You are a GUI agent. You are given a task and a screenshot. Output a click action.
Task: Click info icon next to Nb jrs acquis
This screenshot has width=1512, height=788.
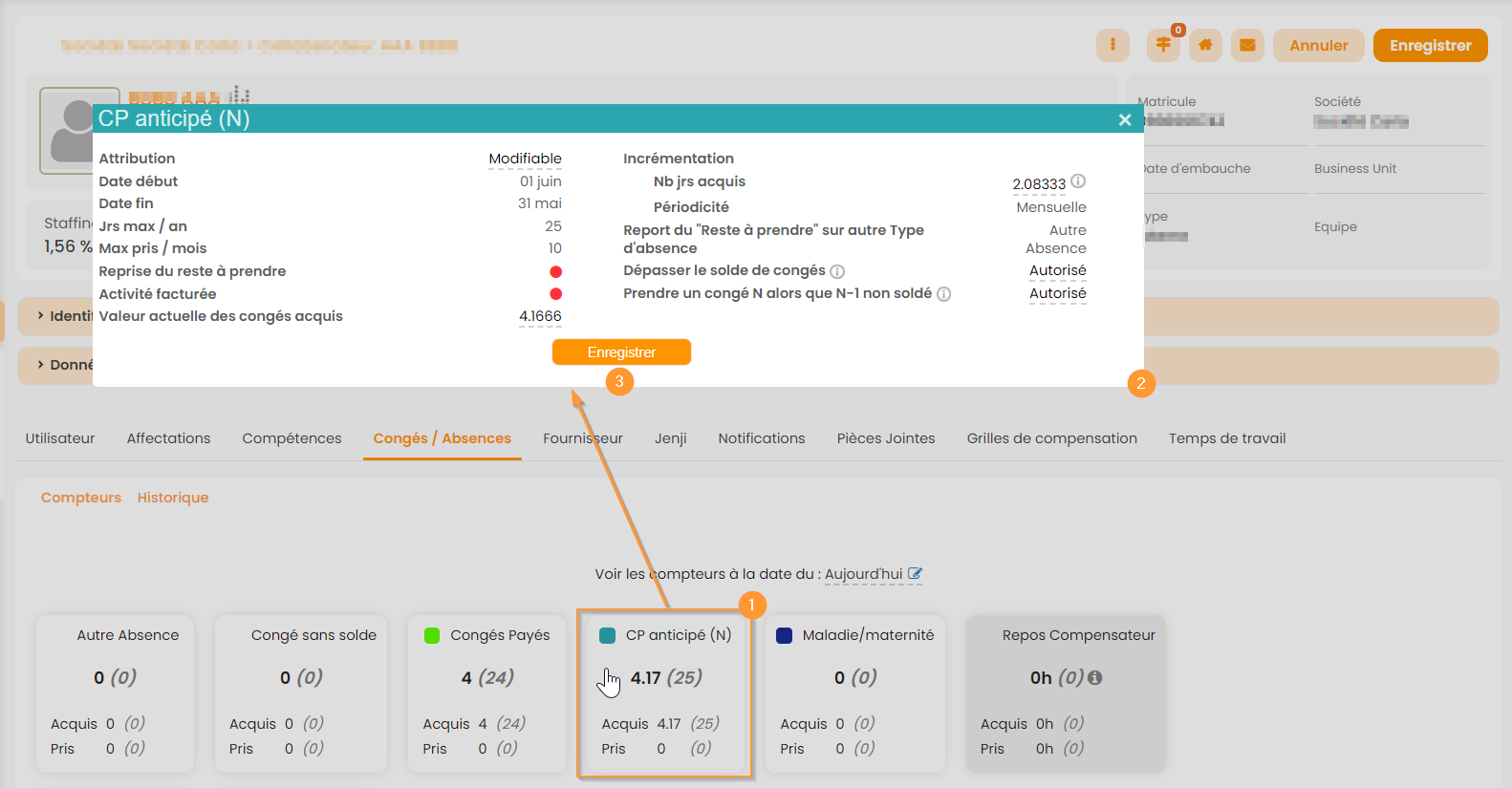(x=1078, y=181)
